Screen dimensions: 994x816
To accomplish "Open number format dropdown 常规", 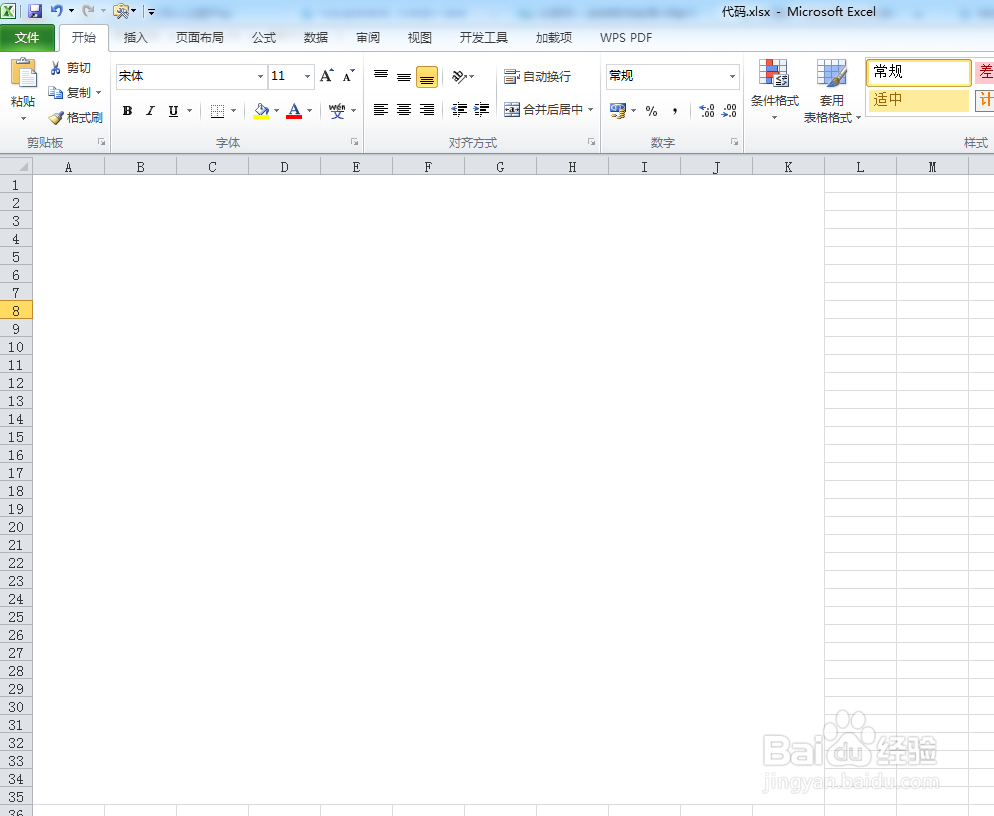I will click(x=732, y=76).
